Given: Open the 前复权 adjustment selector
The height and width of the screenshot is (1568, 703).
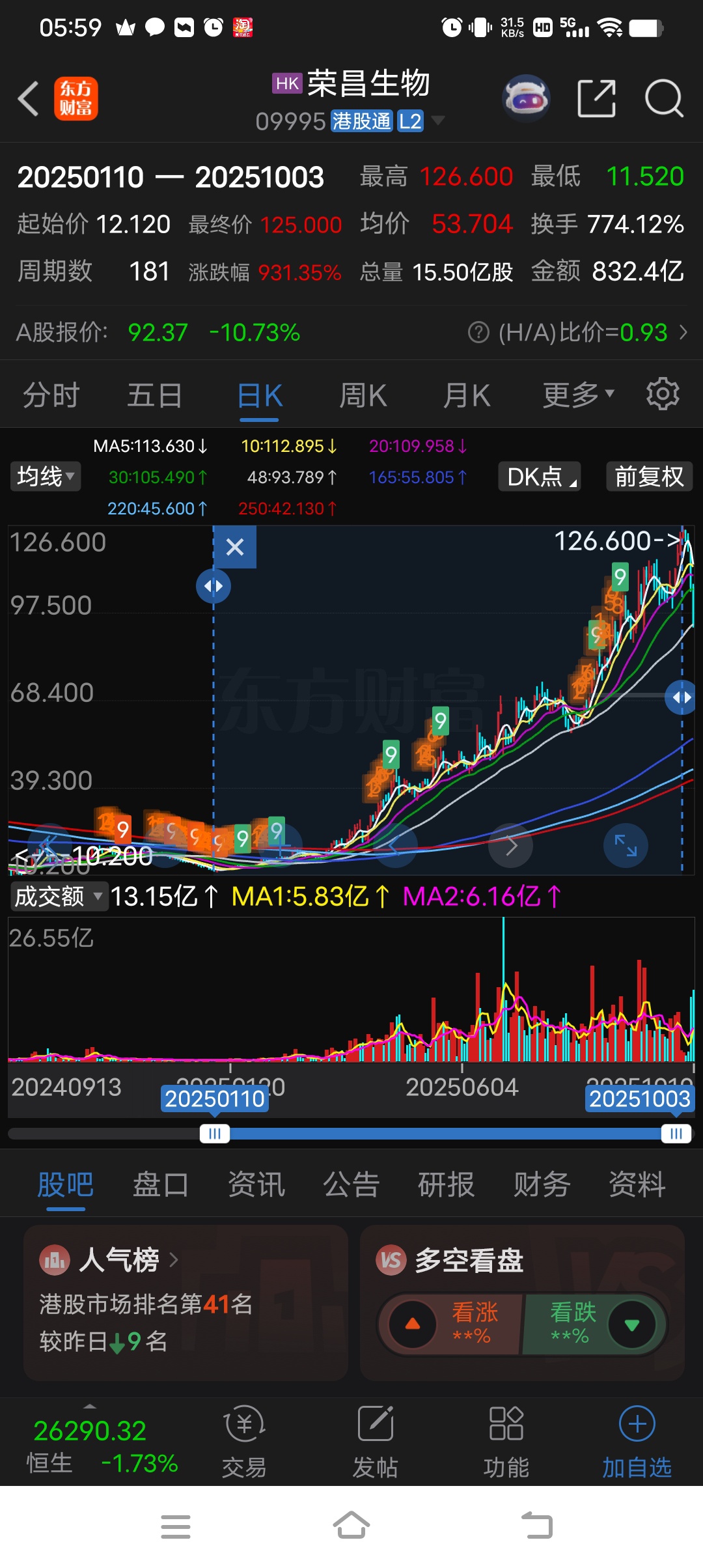Looking at the screenshot, I should [649, 476].
